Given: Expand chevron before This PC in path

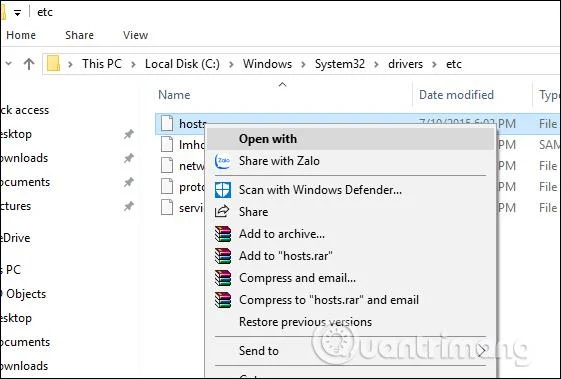Looking at the screenshot, I should [70, 64].
